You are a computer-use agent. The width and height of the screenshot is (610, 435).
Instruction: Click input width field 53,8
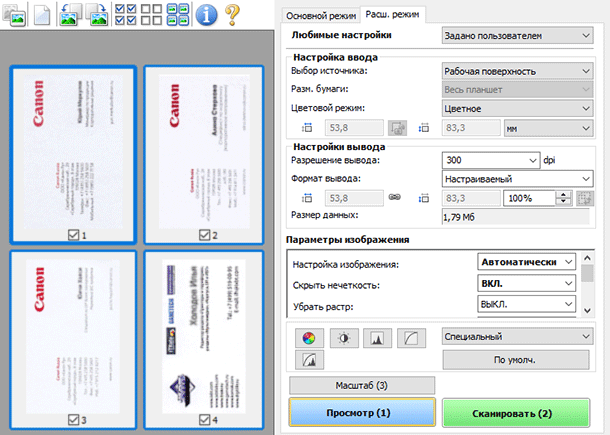tap(354, 128)
